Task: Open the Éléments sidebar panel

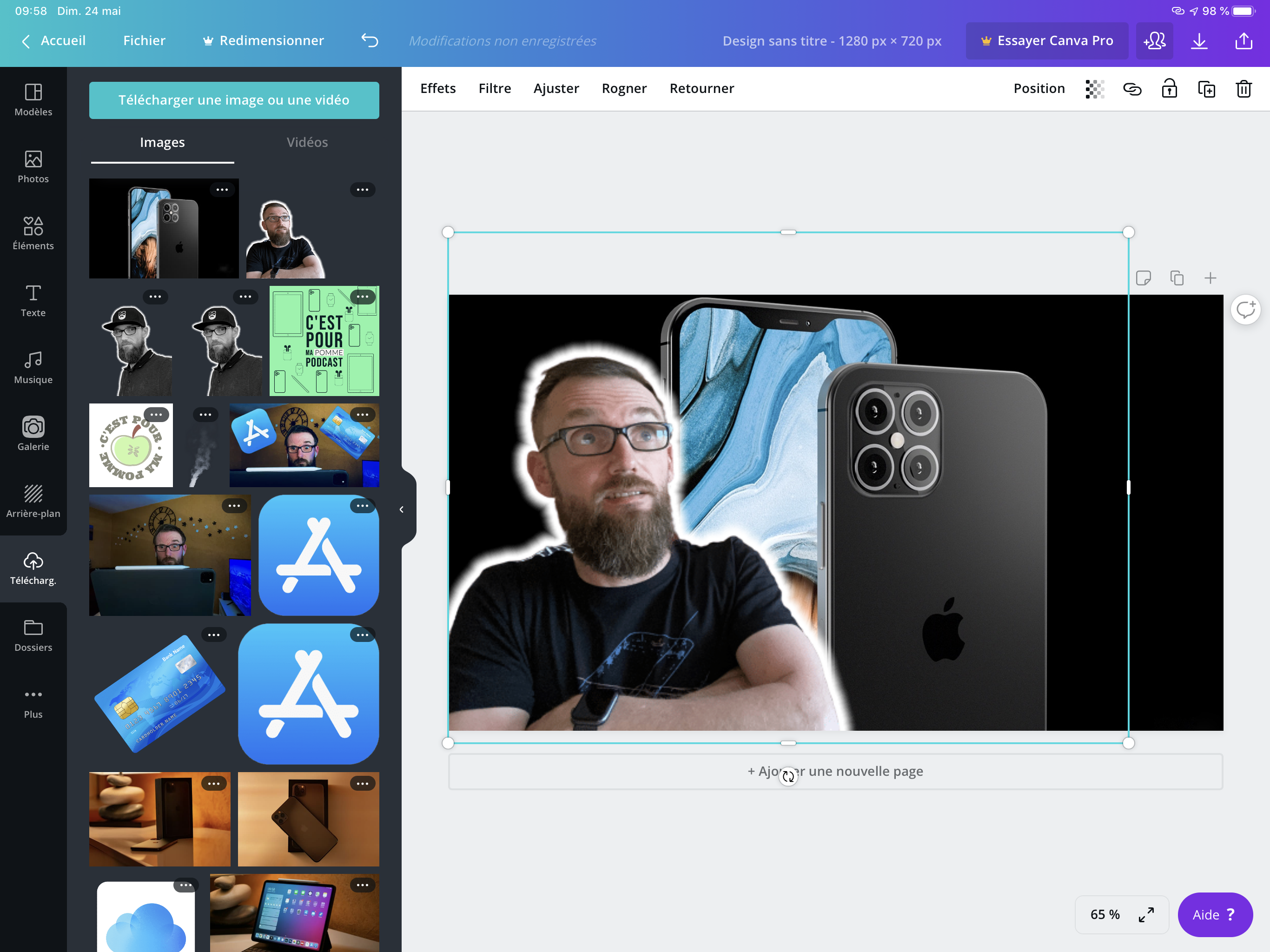Action: [33, 233]
